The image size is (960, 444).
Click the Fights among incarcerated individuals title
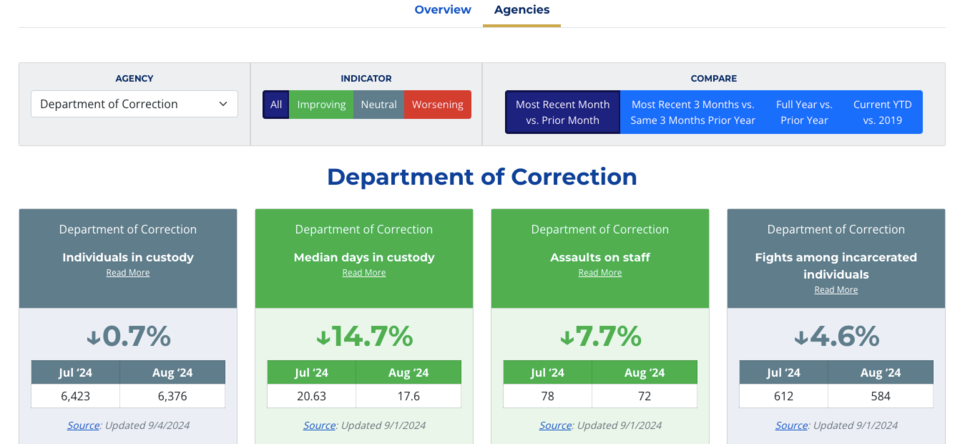coord(836,266)
